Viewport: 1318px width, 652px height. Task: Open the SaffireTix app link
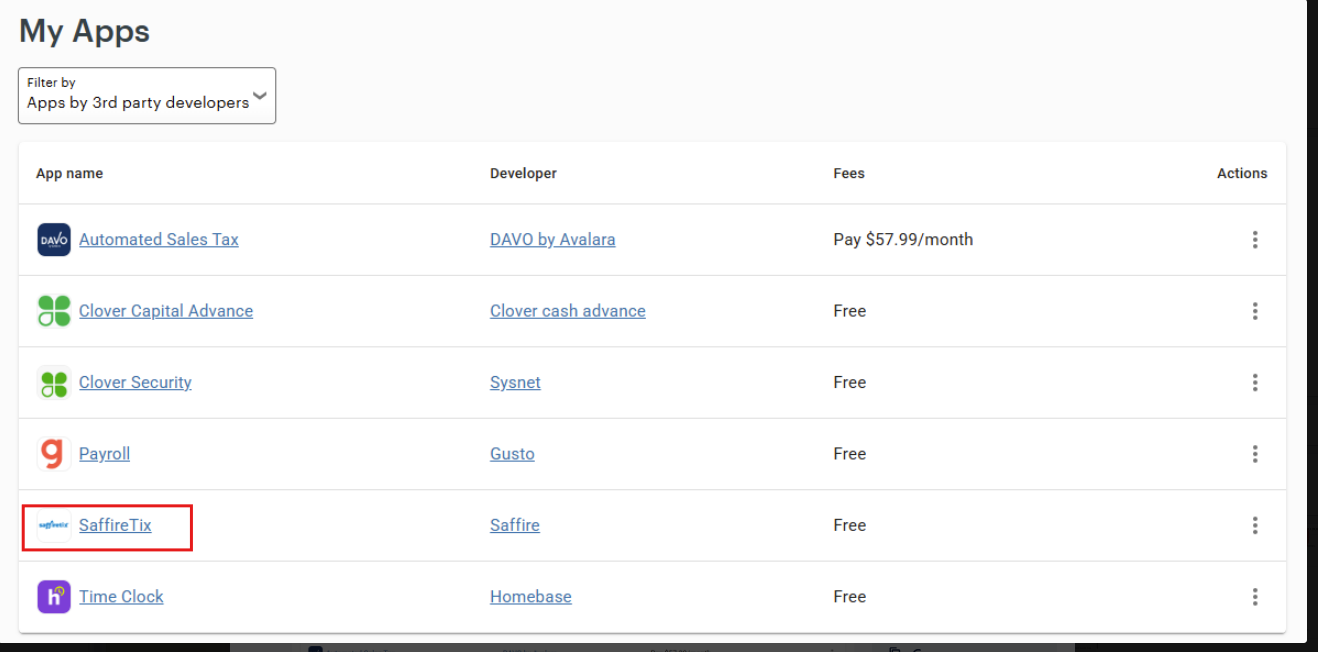coord(115,525)
